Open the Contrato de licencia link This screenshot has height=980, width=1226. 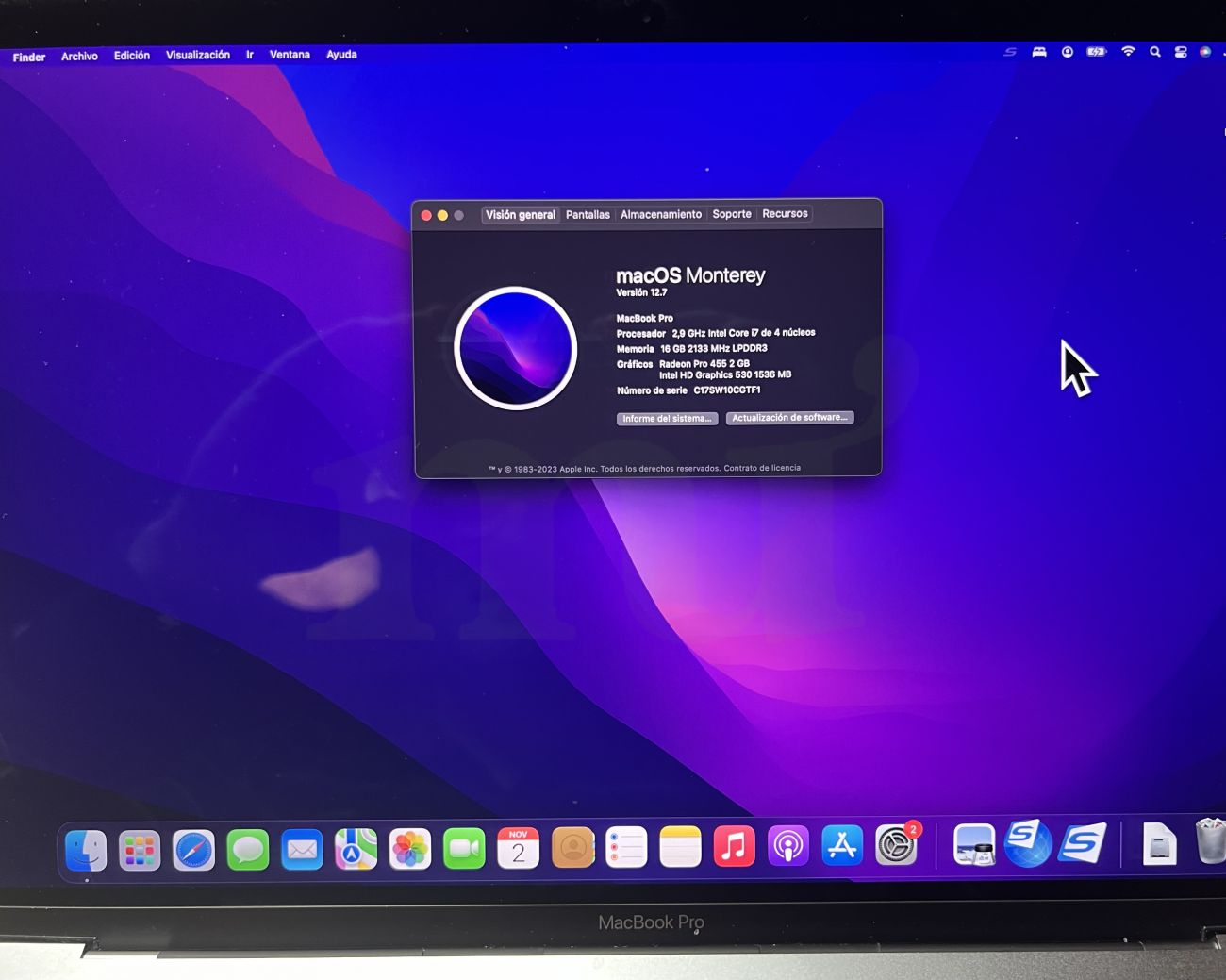click(762, 468)
